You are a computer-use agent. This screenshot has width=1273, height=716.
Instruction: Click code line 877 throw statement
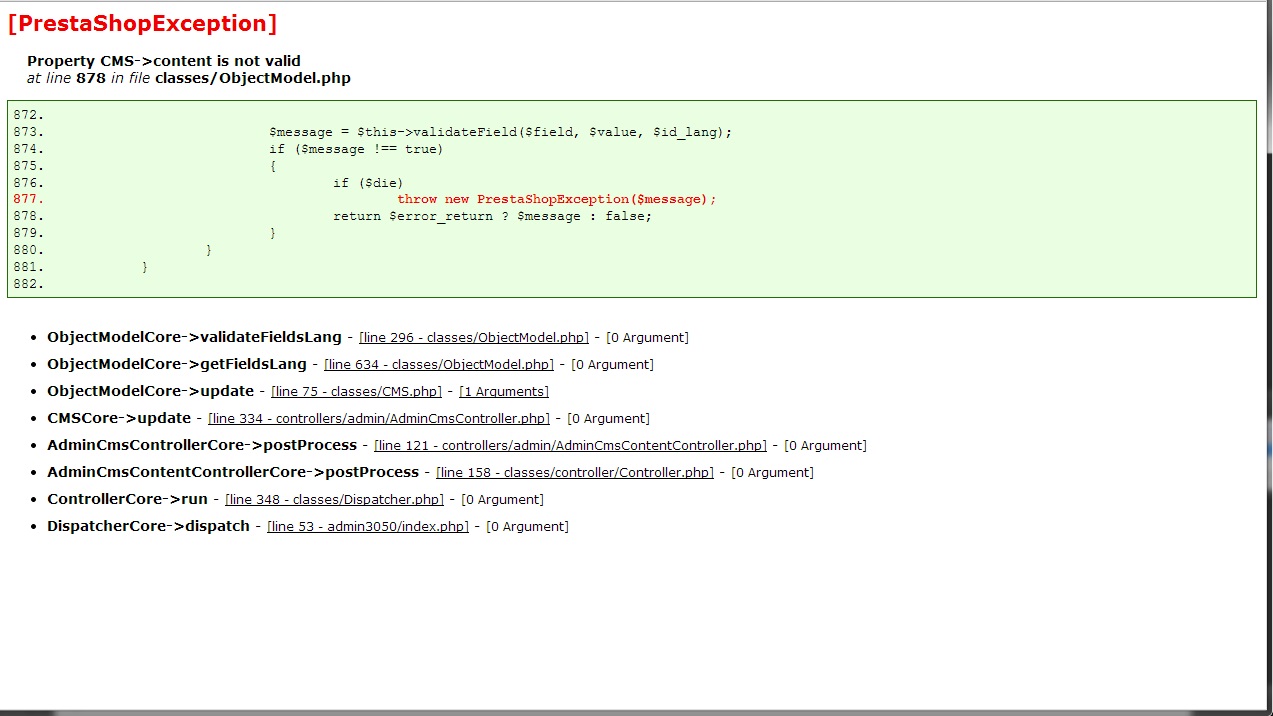(557, 199)
